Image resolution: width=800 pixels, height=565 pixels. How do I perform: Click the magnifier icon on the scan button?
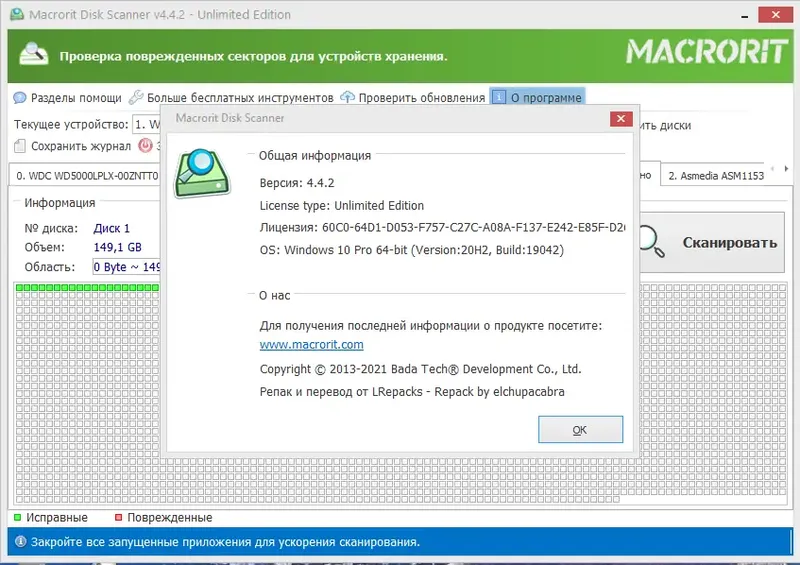(x=652, y=241)
